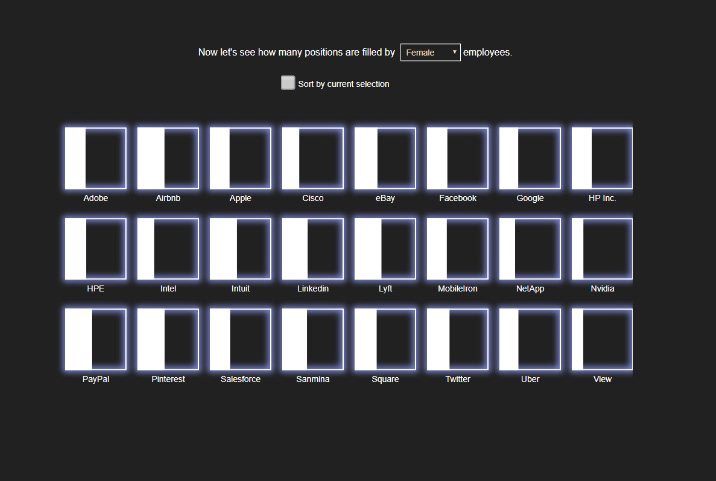Open the Female employee type dropdown
The height and width of the screenshot is (481, 716).
(x=430, y=53)
